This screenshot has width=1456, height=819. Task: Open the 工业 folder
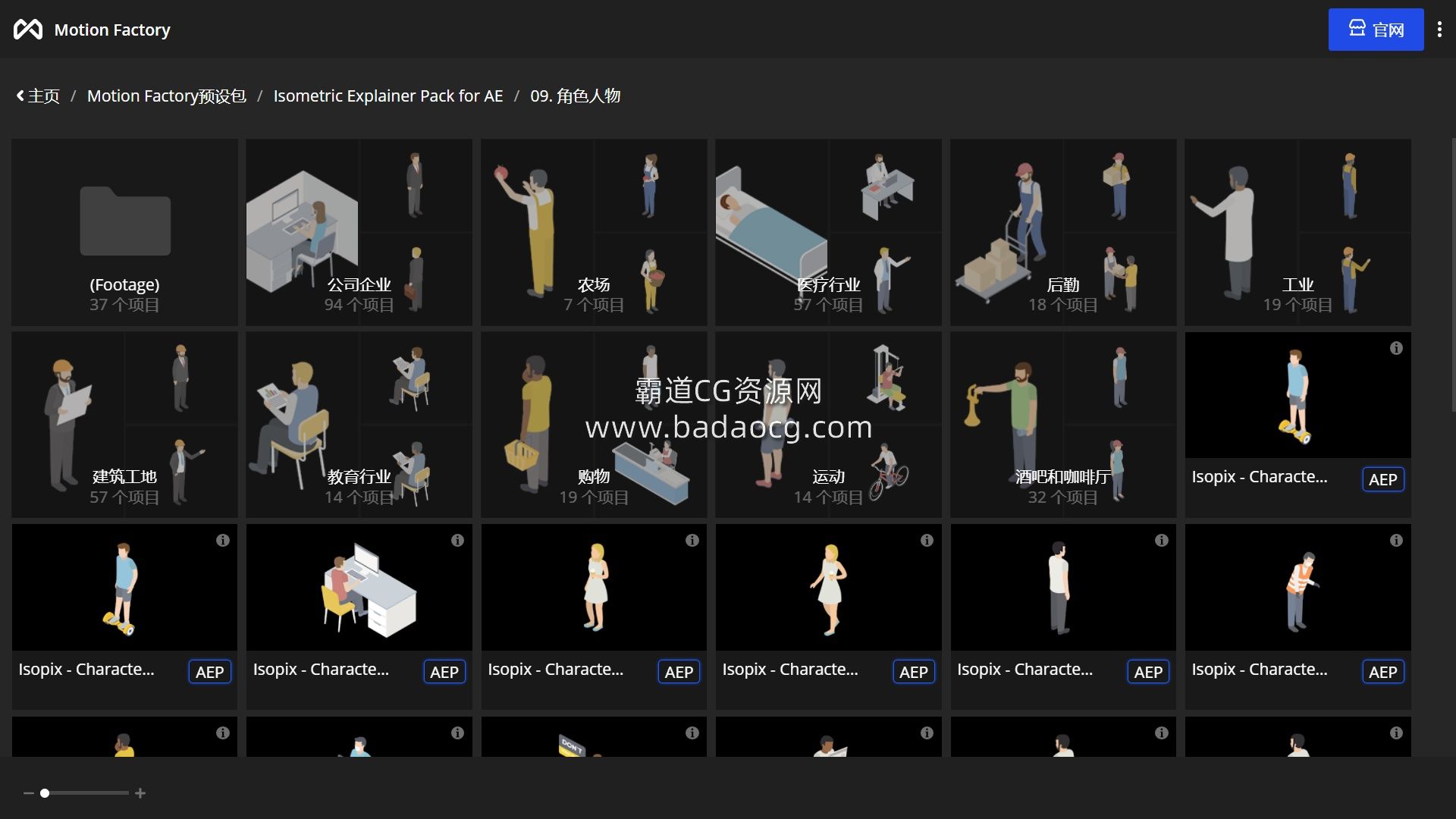[1298, 232]
